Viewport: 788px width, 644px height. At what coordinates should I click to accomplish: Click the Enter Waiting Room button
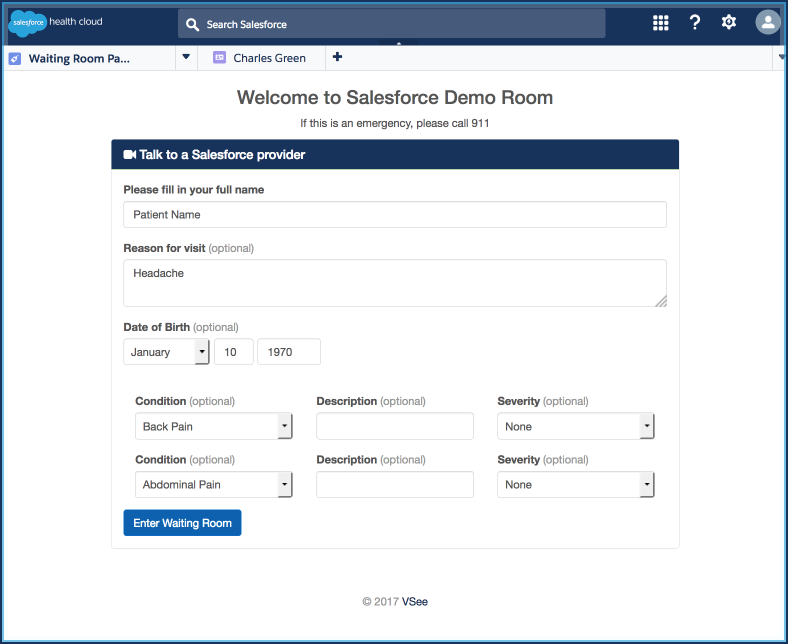182,523
